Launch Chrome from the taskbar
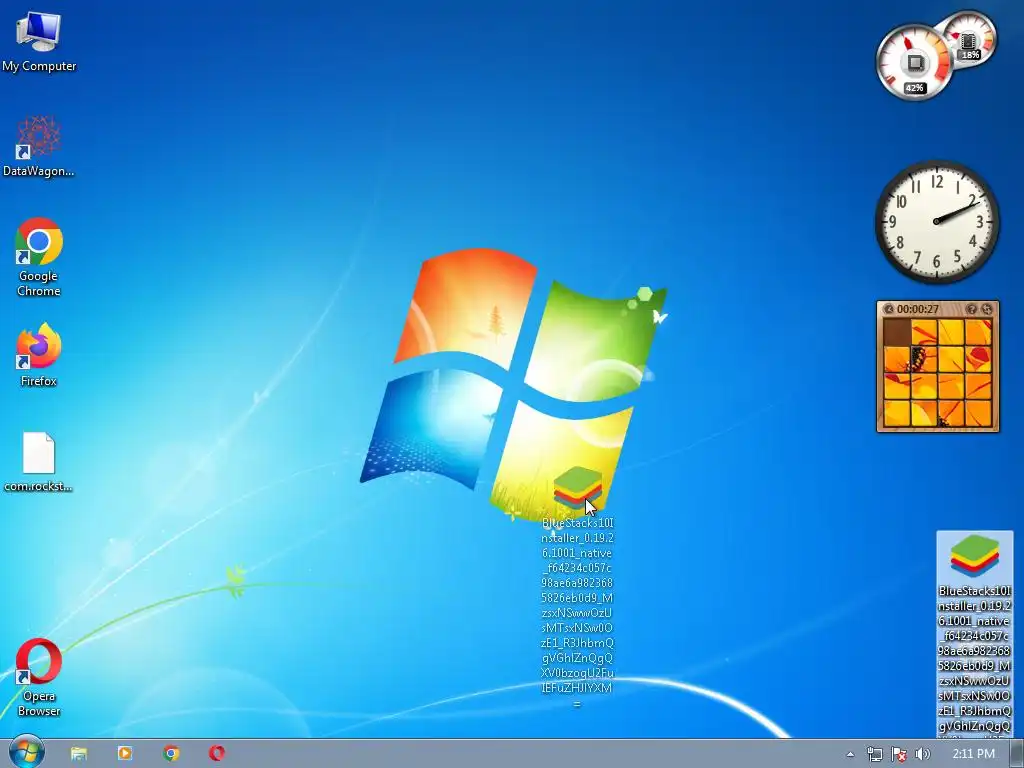The width and height of the screenshot is (1024, 768). click(x=171, y=753)
